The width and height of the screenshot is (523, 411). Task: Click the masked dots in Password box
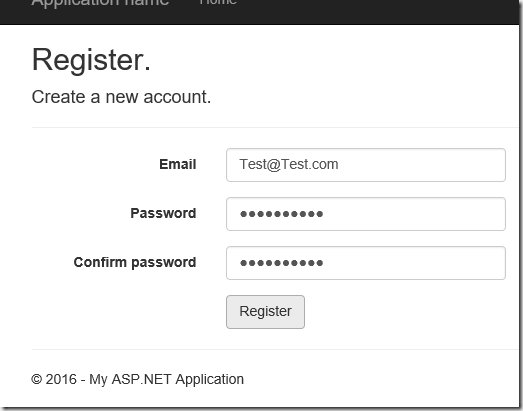click(x=282, y=214)
